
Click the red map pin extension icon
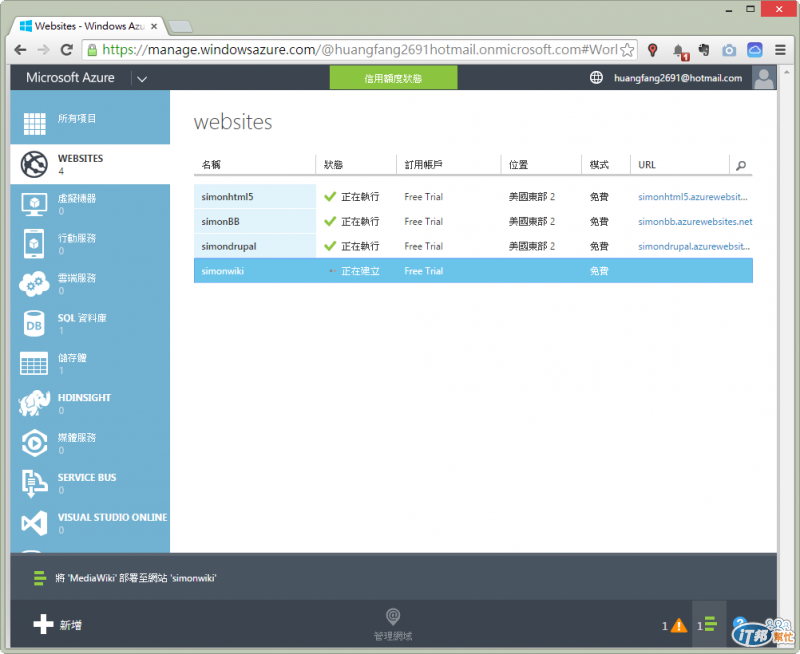[653, 50]
